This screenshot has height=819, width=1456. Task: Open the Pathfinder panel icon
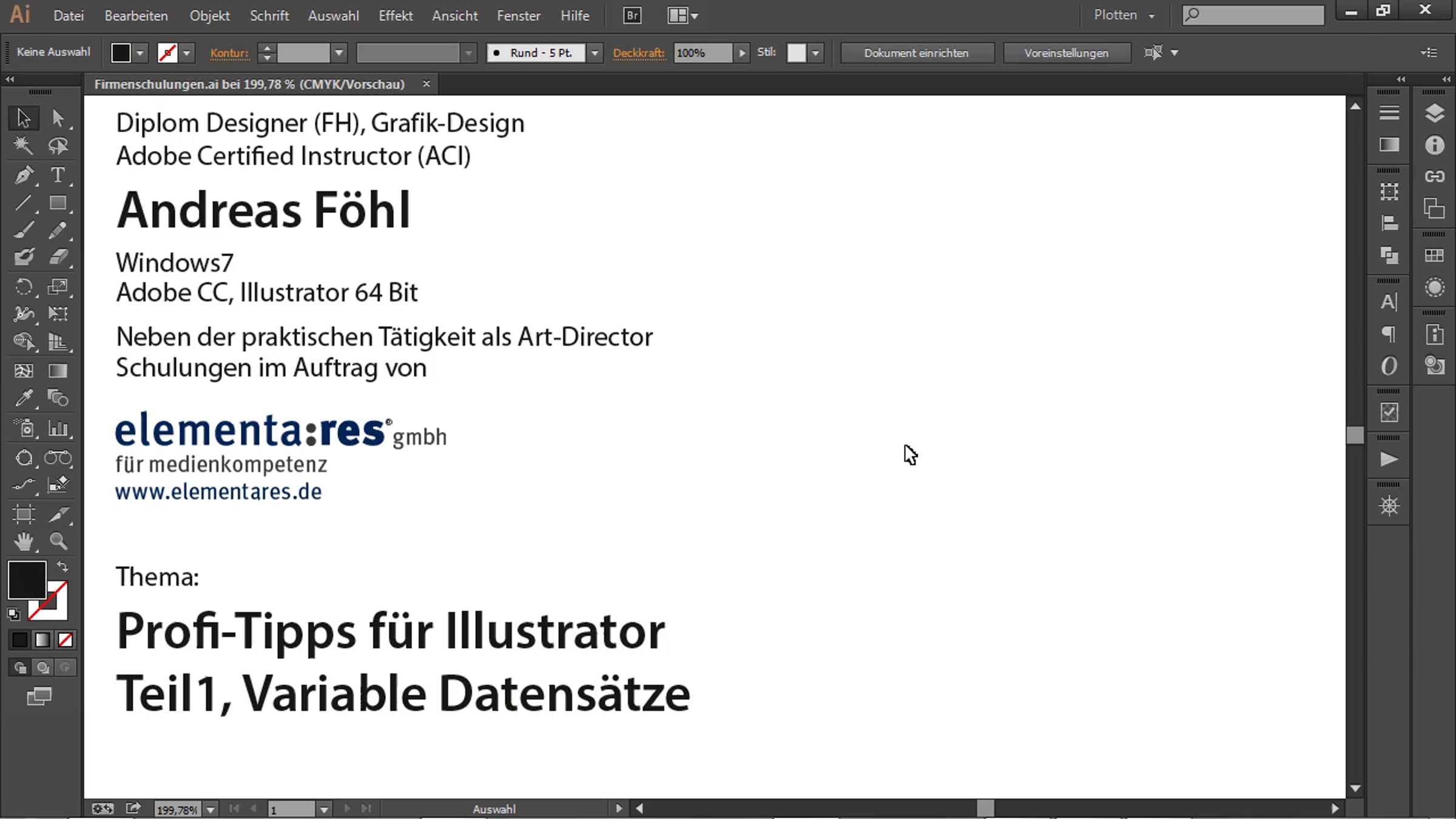pyautogui.click(x=1389, y=255)
